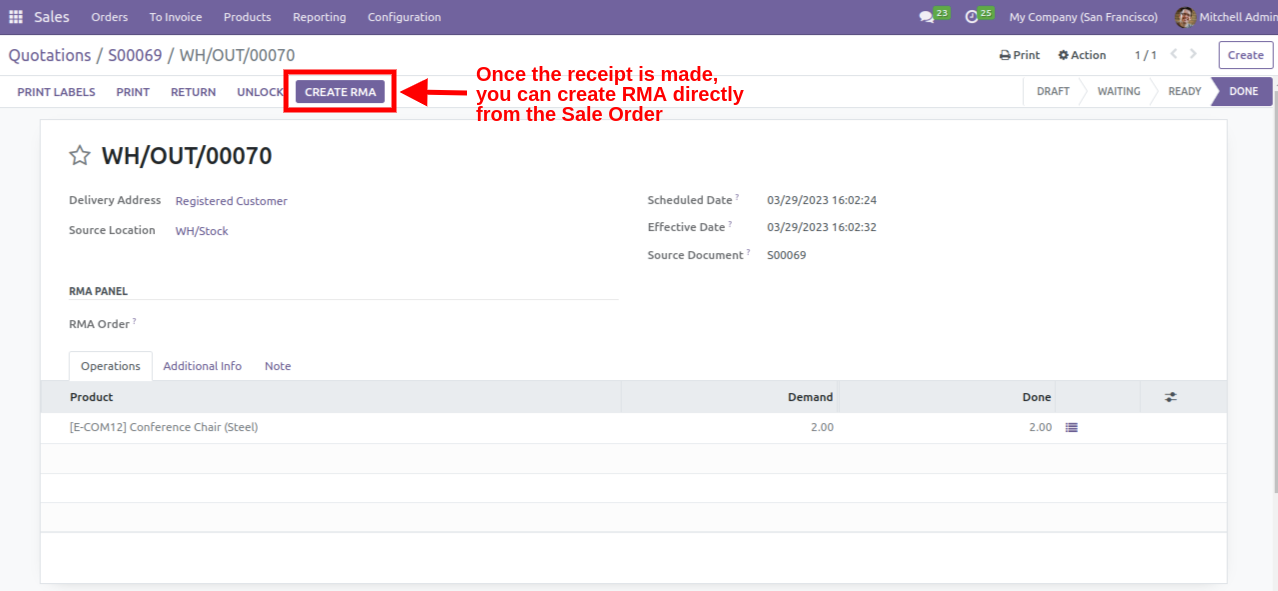Select the READY status stage
1278x591 pixels.
tap(1184, 91)
